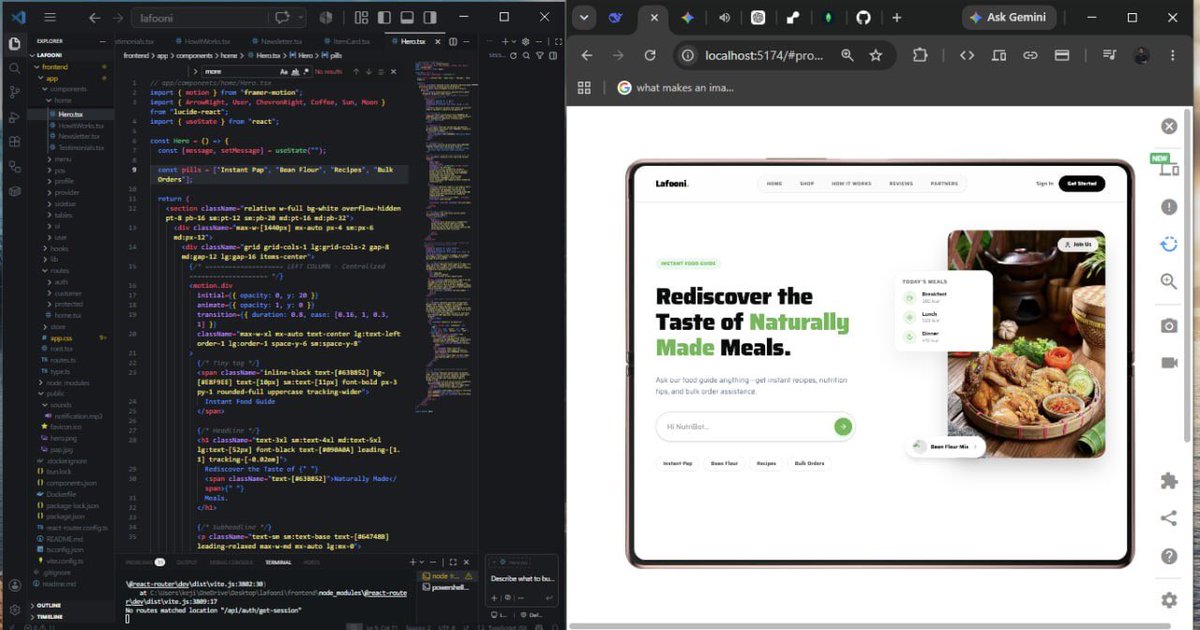Maximize the terminal panel size
The height and width of the screenshot is (630, 1200).
453,562
